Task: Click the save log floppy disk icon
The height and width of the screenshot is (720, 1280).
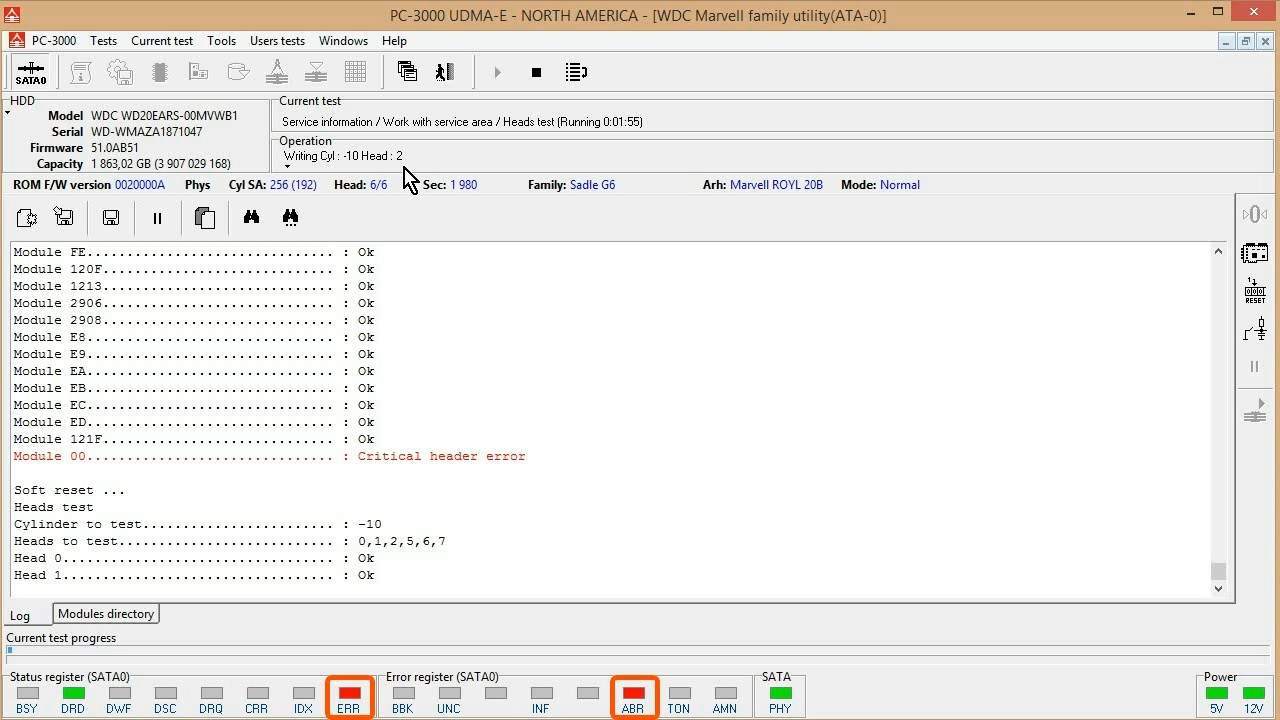Action: pyautogui.click(x=111, y=218)
